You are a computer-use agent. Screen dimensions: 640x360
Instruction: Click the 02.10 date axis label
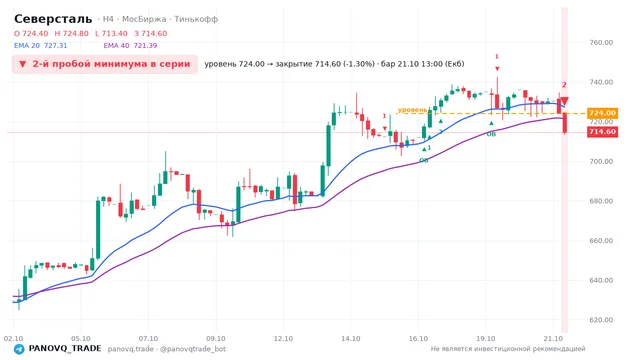(13, 338)
